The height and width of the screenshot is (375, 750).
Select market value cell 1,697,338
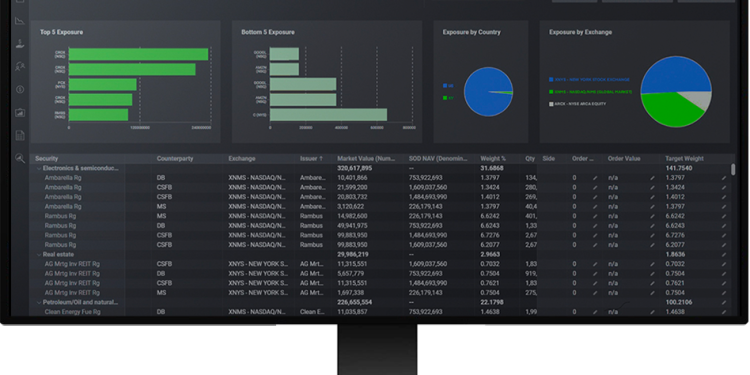pyautogui.click(x=351, y=293)
